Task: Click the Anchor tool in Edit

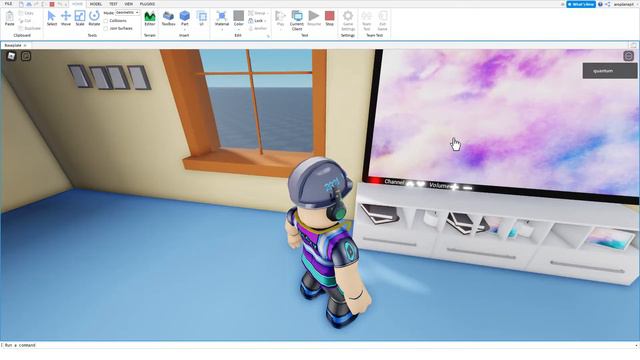Action: pyautogui.click(x=258, y=28)
